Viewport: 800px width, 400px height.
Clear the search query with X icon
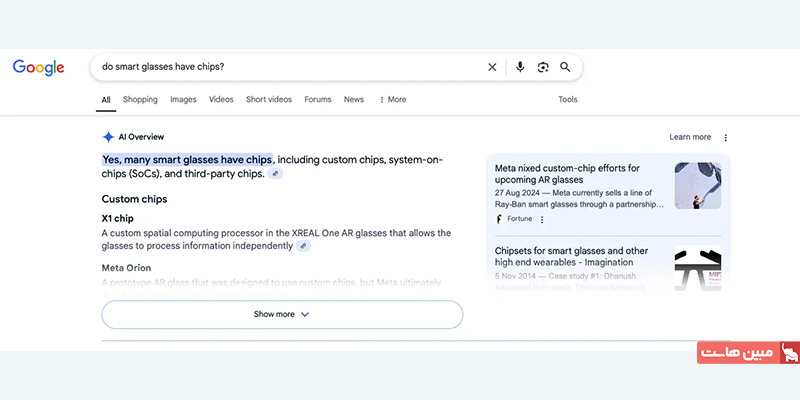point(492,67)
